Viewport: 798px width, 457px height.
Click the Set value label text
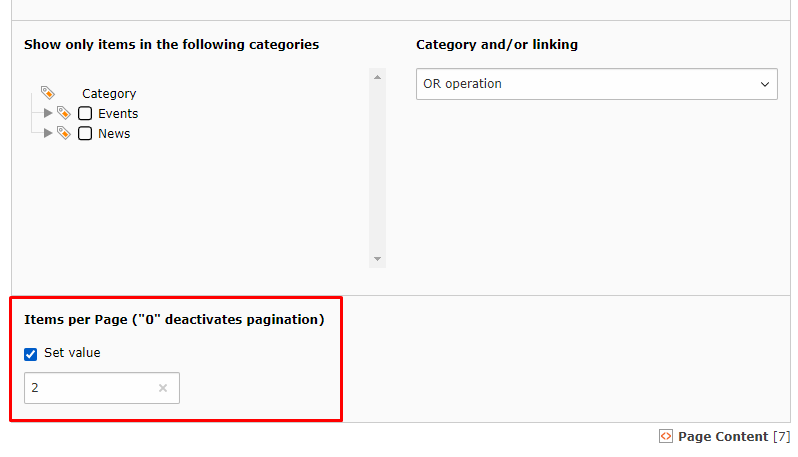[72, 353]
